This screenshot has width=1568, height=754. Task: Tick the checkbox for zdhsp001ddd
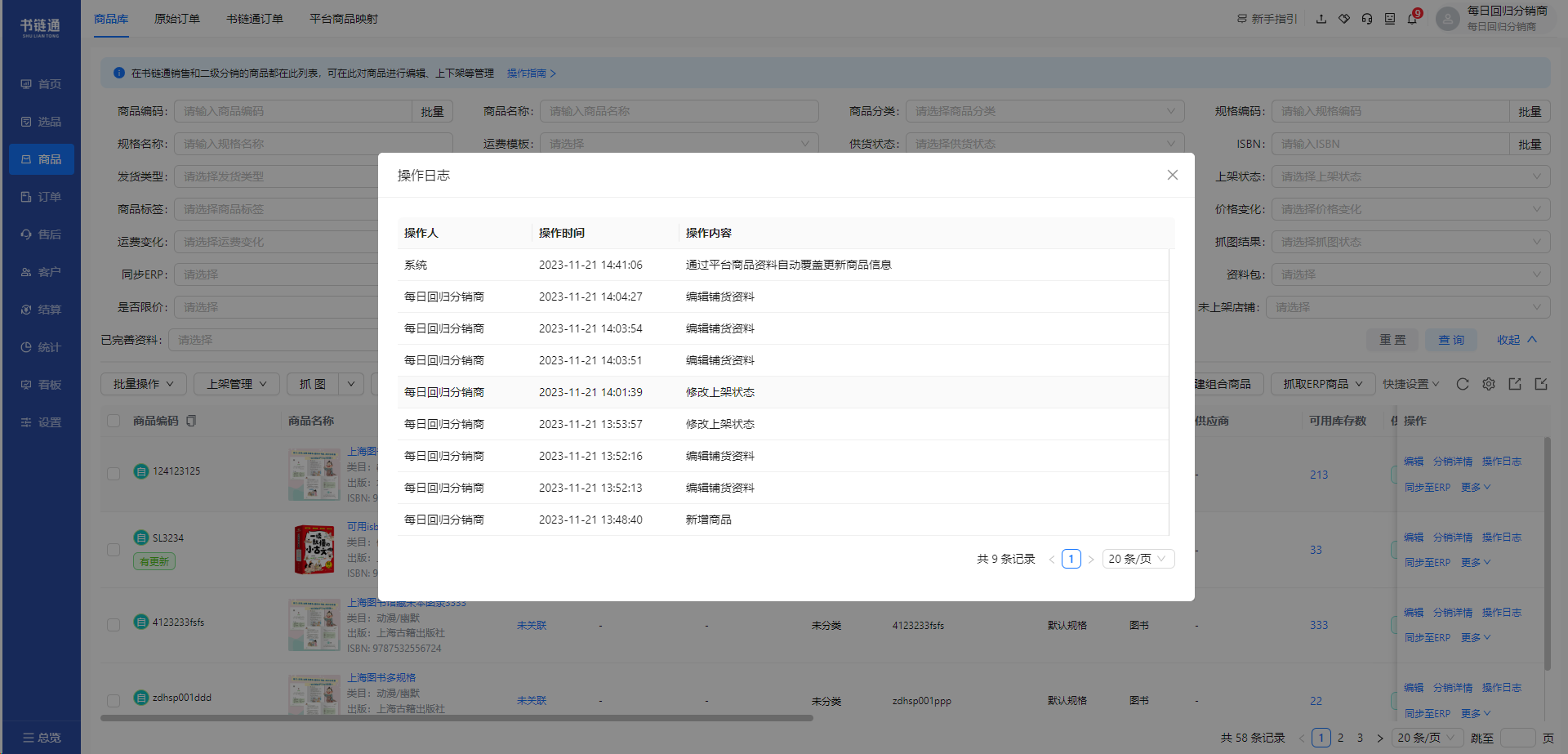point(114,700)
